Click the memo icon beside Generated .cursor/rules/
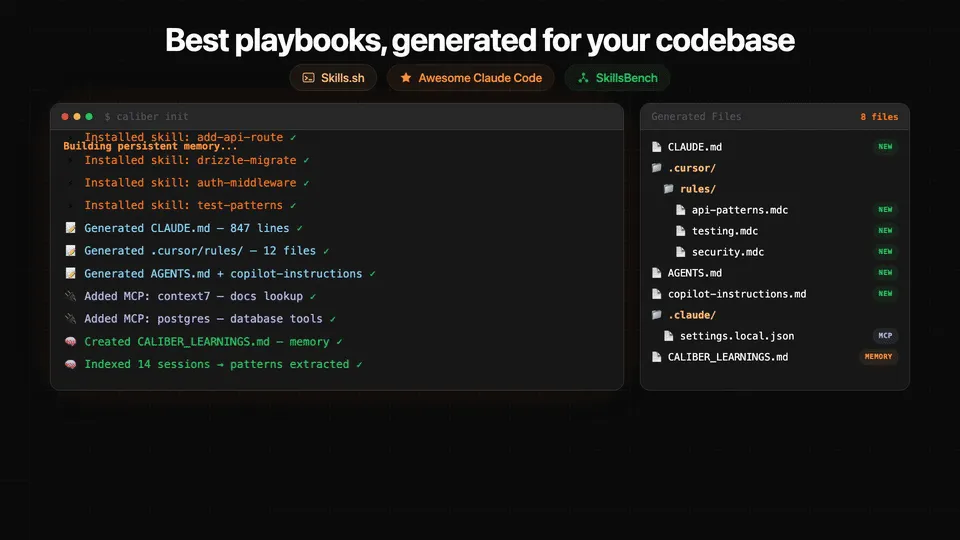 tap(70, 250)
